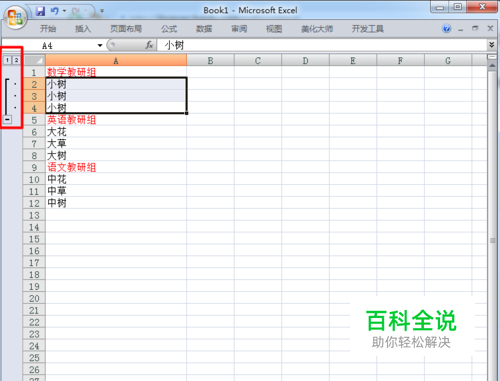Click cell containing 数学教研组
The image size is (500, 381).
(x=116, y=72)
